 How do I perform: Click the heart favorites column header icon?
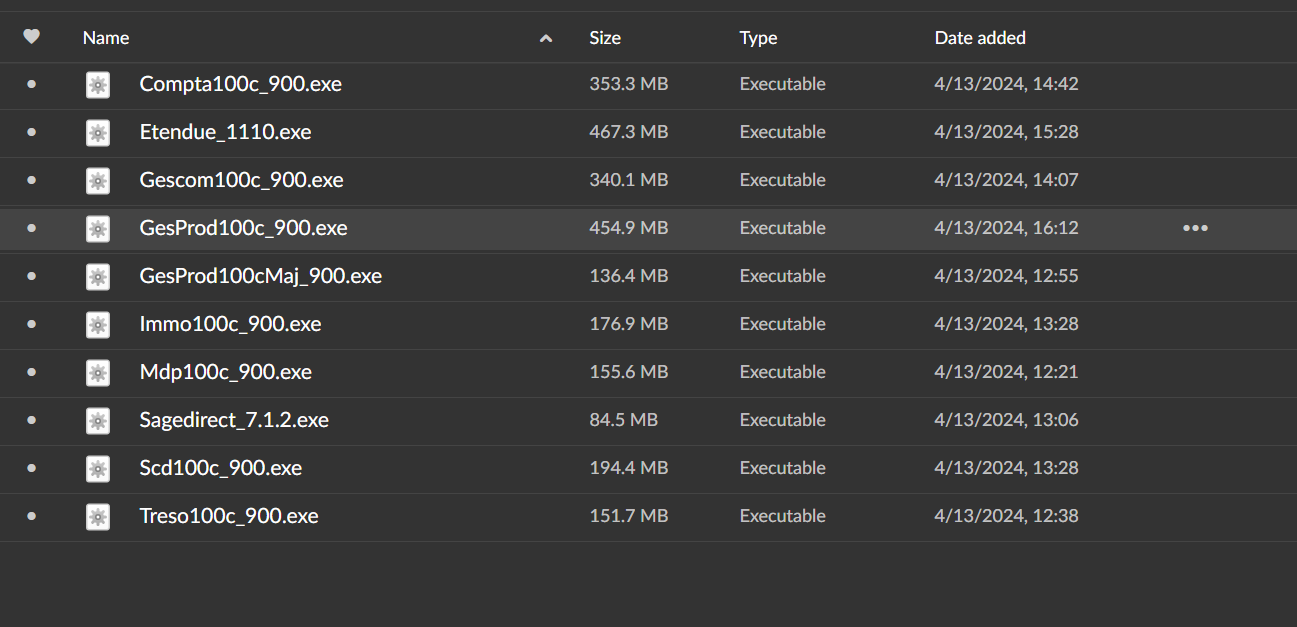[31, 37]
